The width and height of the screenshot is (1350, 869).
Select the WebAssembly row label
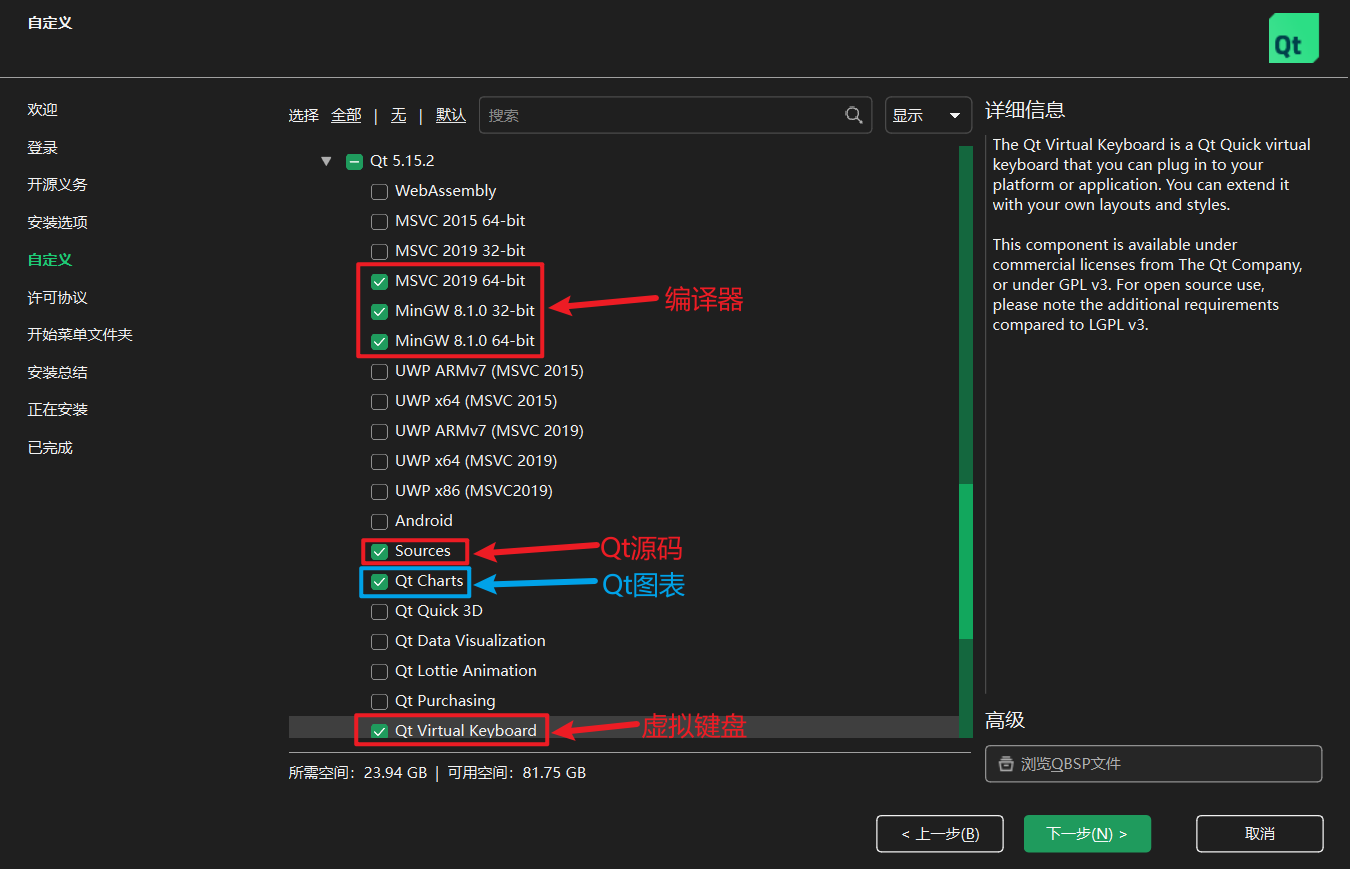446,191
